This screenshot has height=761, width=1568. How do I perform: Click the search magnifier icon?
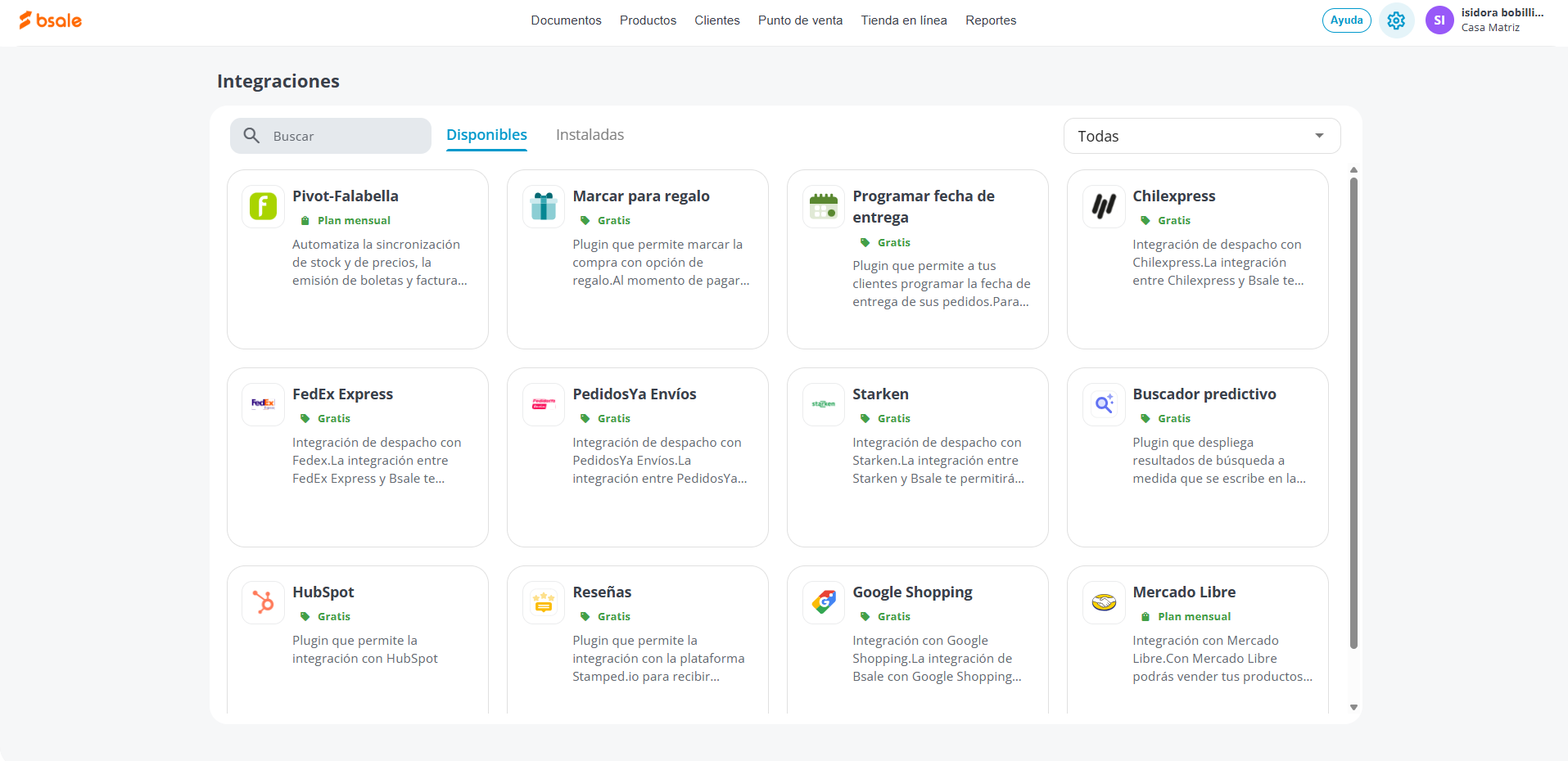point(251,136)
